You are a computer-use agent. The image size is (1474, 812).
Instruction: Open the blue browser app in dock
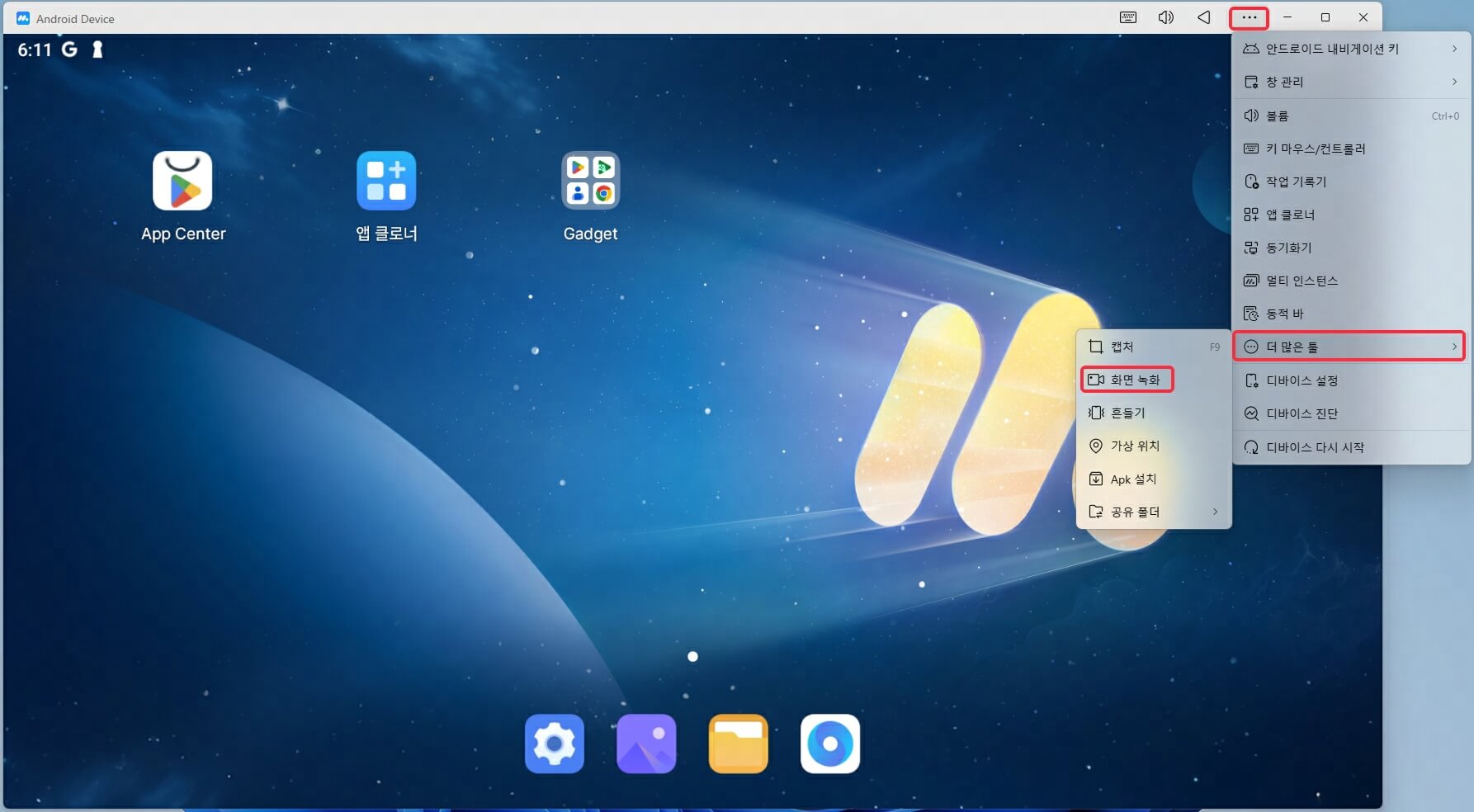point(830,744)
